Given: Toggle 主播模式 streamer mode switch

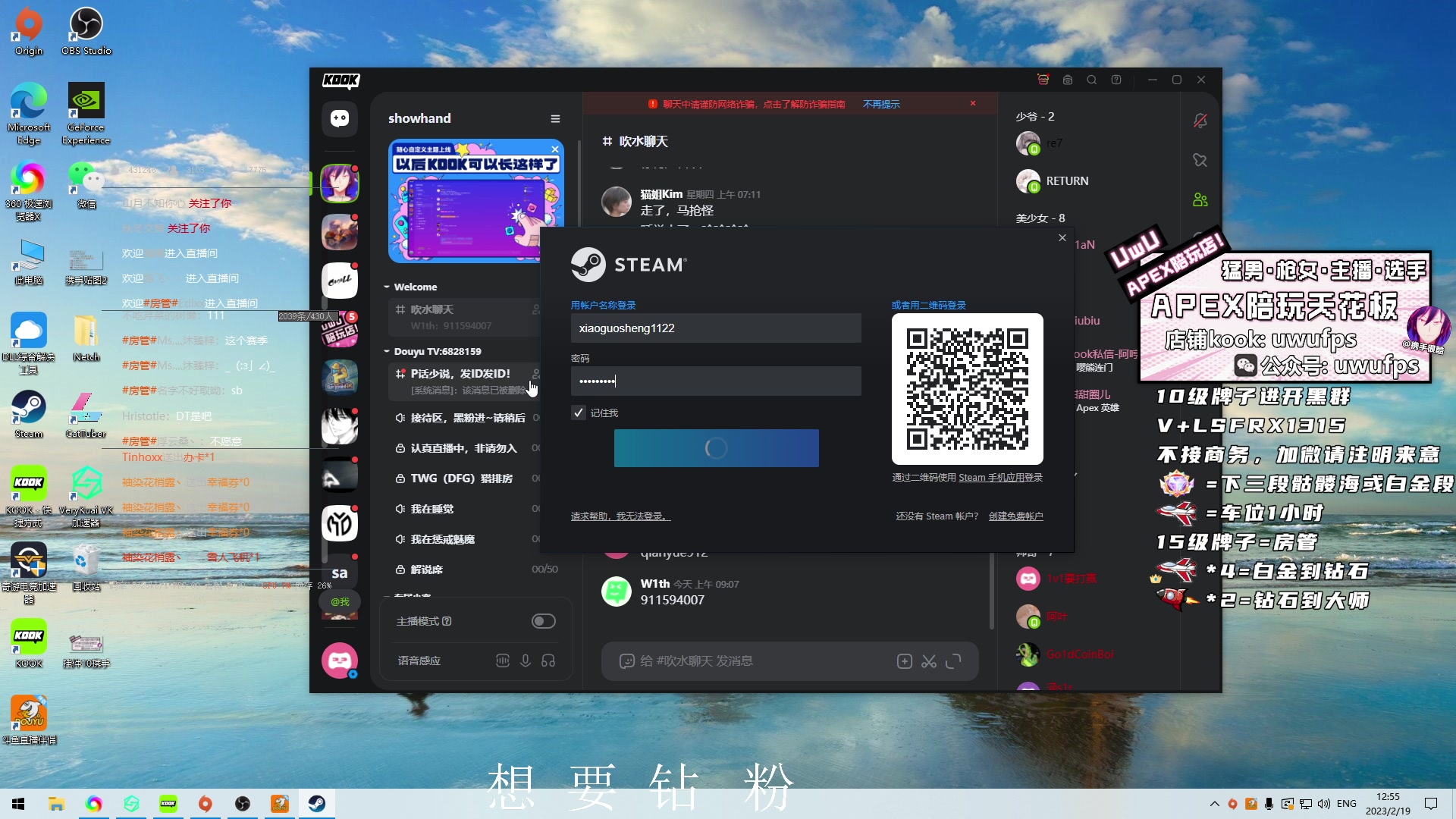Looking at the screenshot, I should pyautogui.click(x=543, y=621).
